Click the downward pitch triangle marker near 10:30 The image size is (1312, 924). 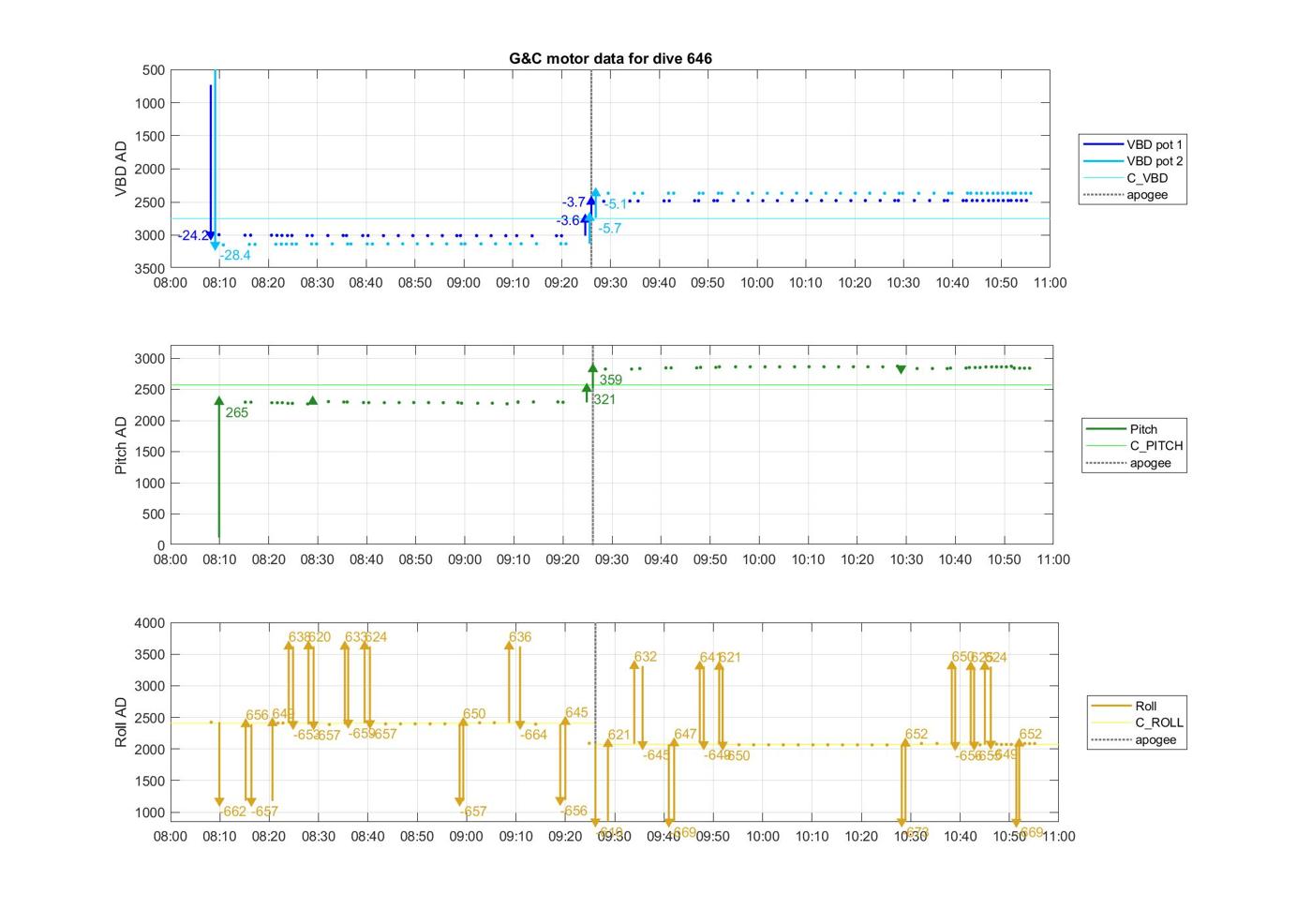click(x=902, y=369)
